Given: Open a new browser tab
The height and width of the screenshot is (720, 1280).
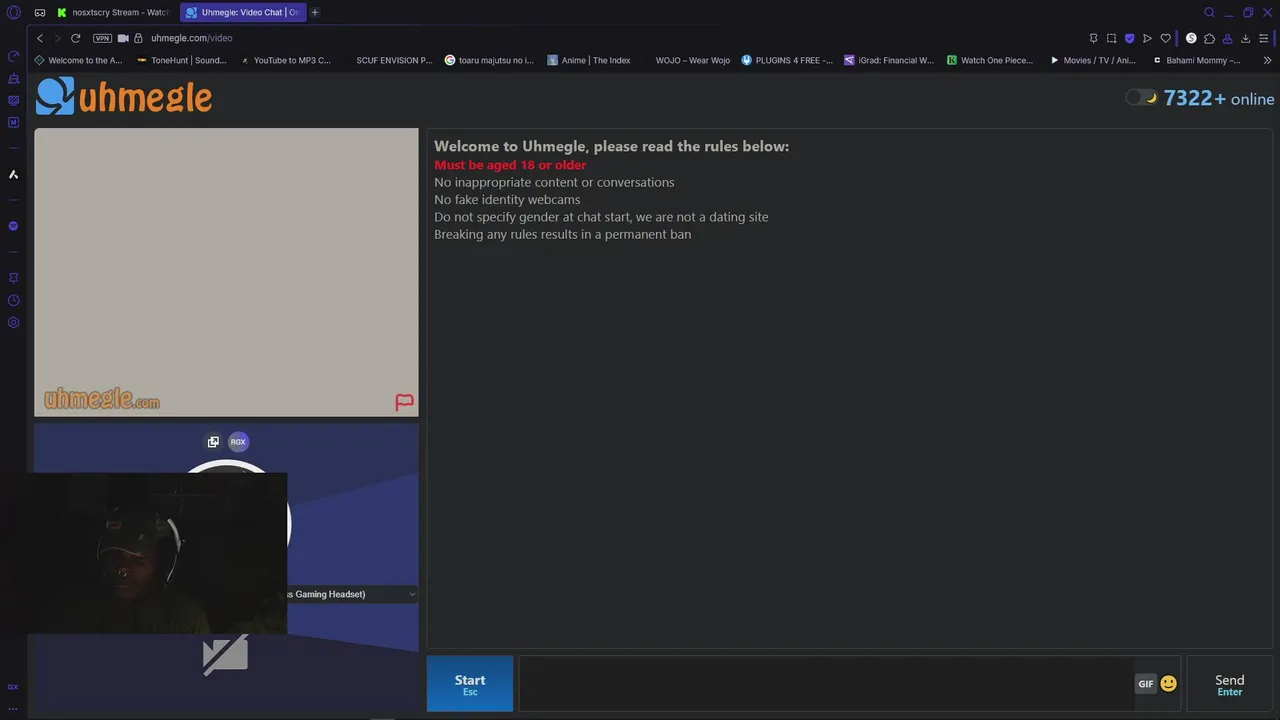Looking at the screenshot, I should coord(315,12).
